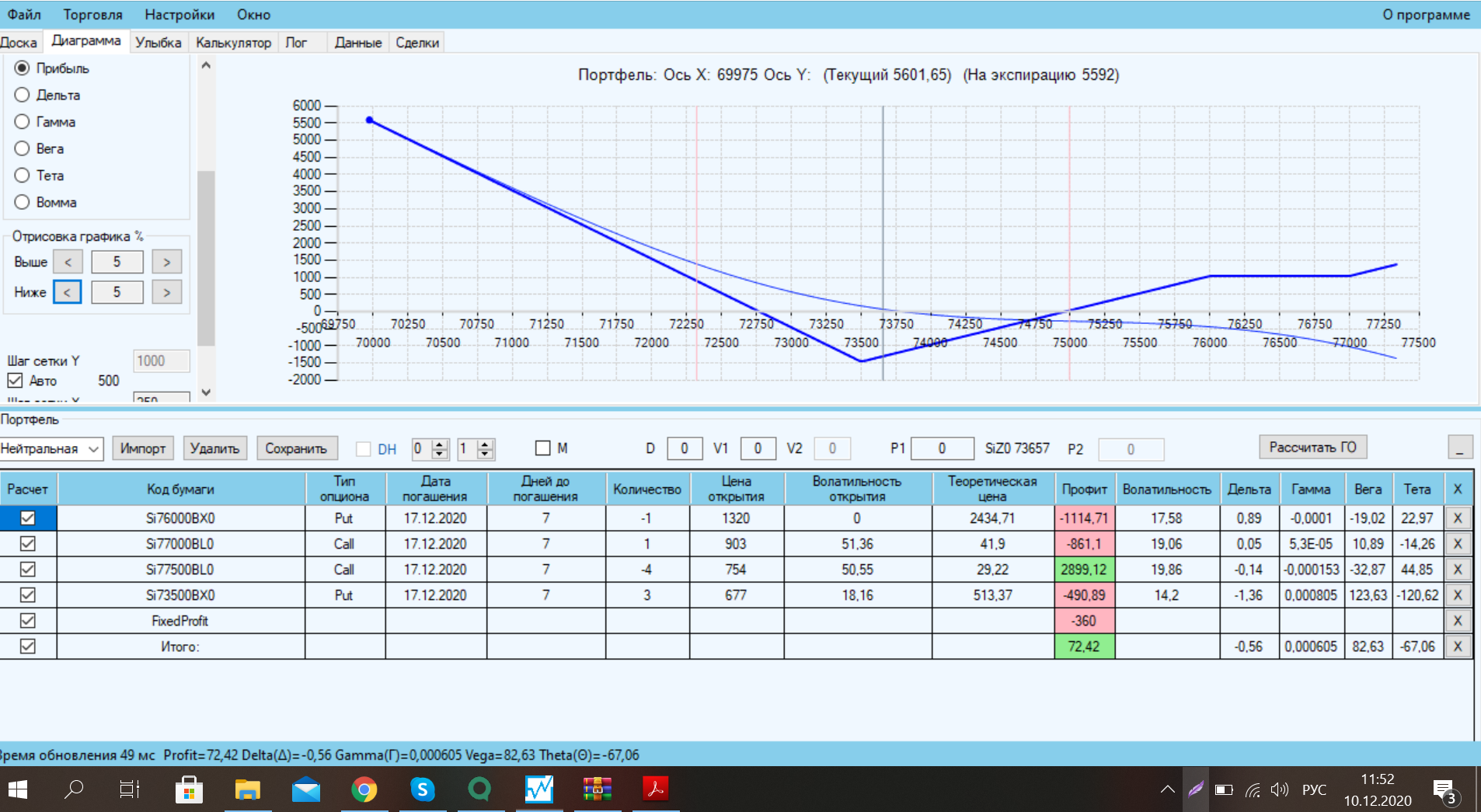Save the portfolio with Сохранить

coord(296,448)
